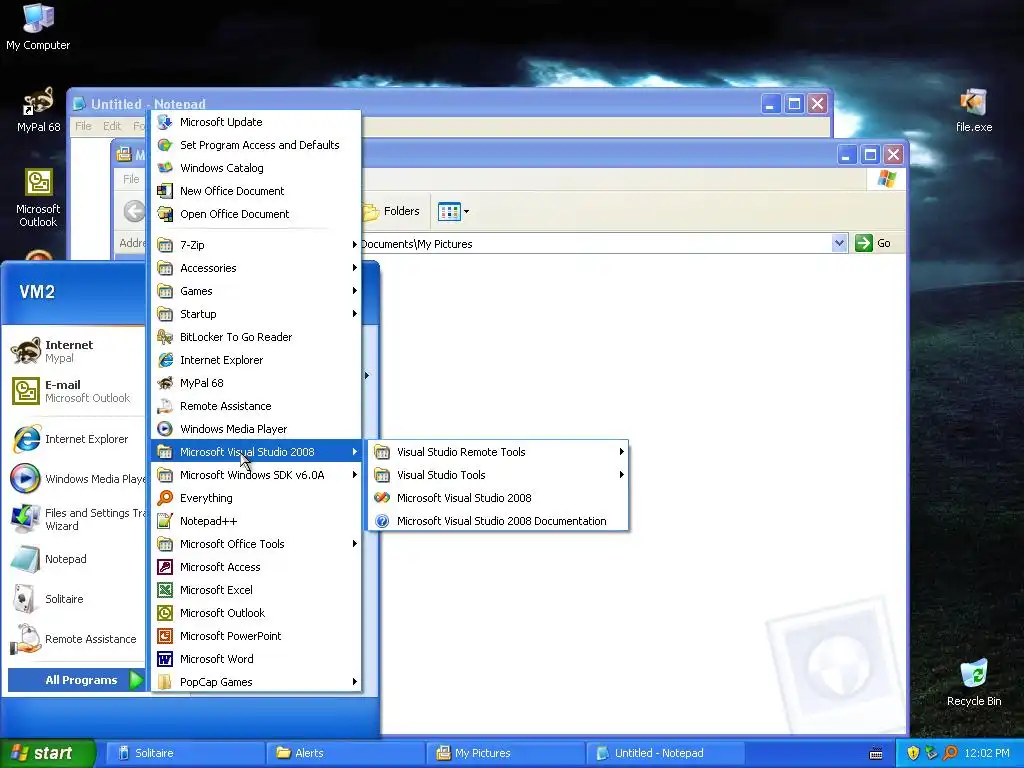Open Solitaire from the Start menu pinned list
This screenshot has width=1024, height=768.
[x=75, y=599]
